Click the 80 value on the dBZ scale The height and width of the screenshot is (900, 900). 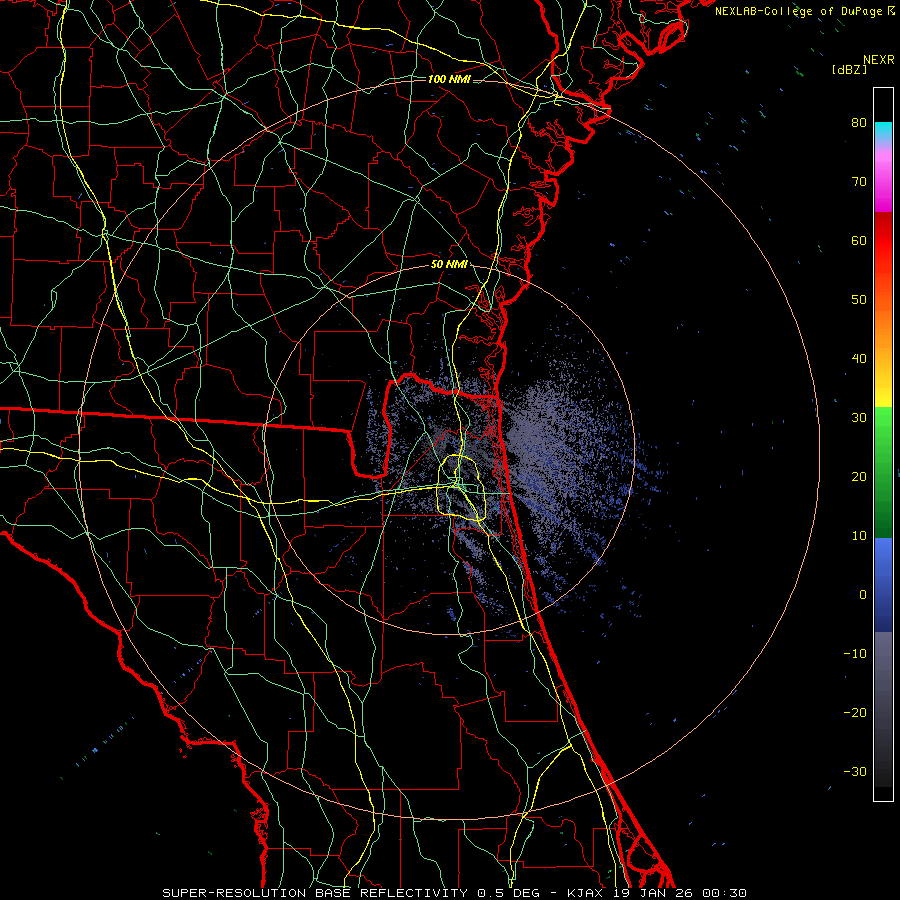pyautogui.click(x=859, y=123)
